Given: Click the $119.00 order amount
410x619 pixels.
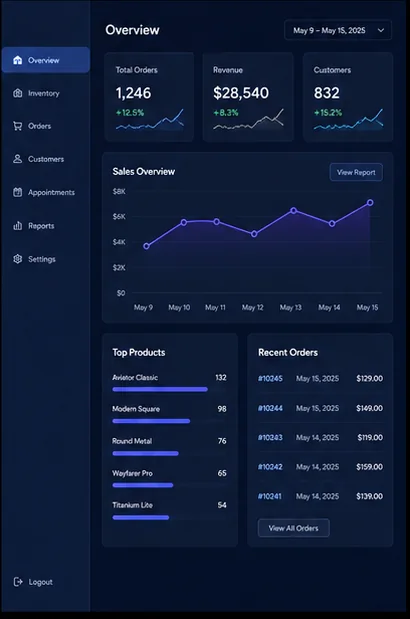Looking at the screenshot, I should point(370,437).
